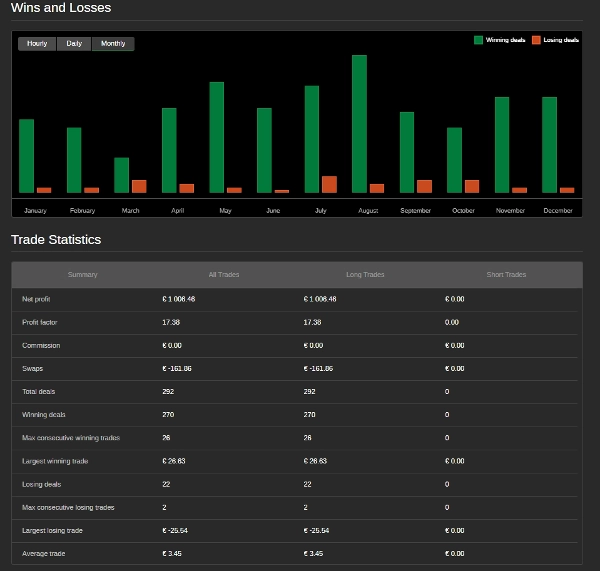Screen dimensions: 600x571
Task: Select the Profit factor row label
Action: [x=40, y=322]
